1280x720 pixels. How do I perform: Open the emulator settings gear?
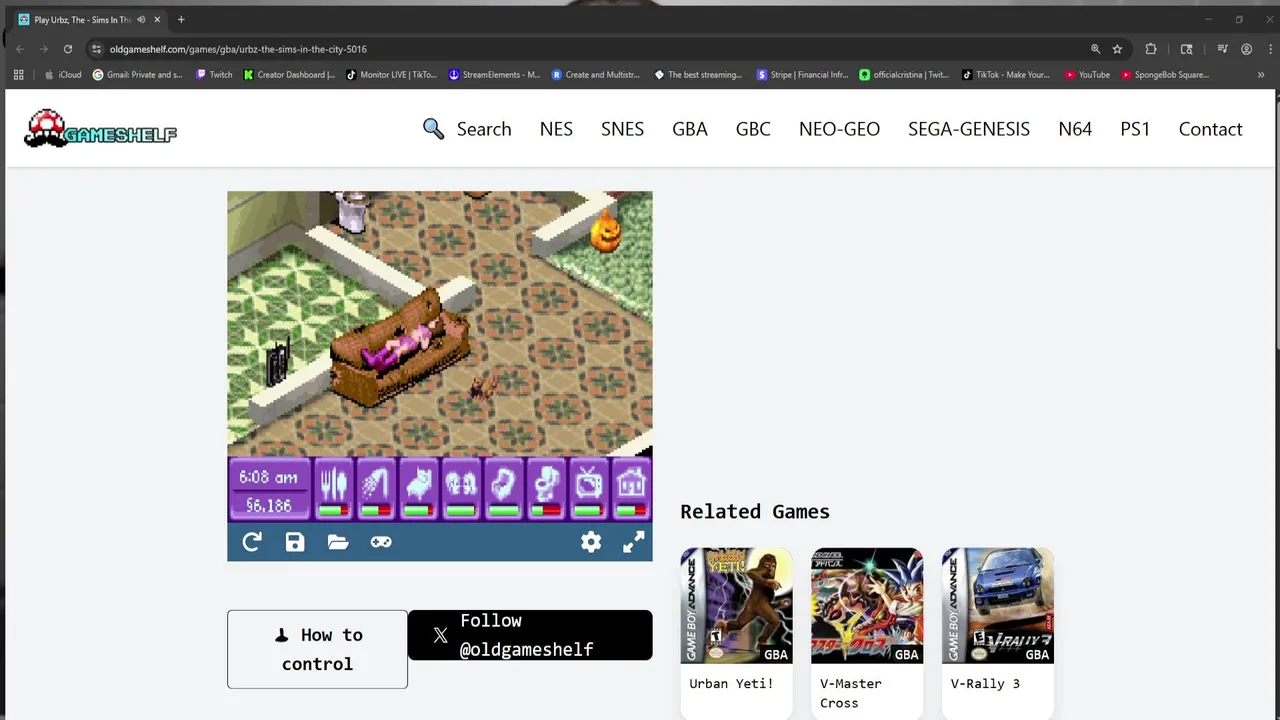[x=591, y=542]
